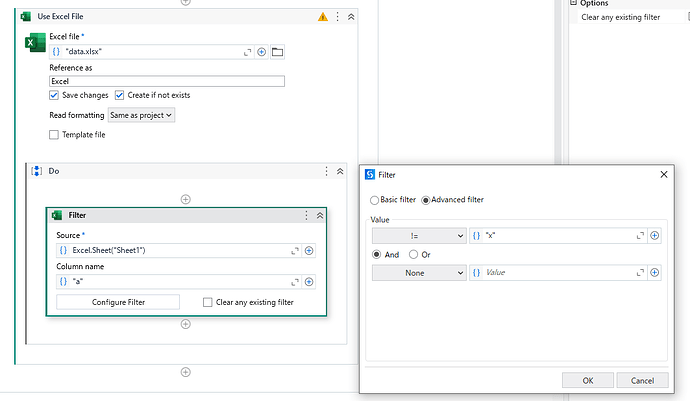690x401 pixels.
Task: Click the empty second Value field
Action: (x=558, y=273)
